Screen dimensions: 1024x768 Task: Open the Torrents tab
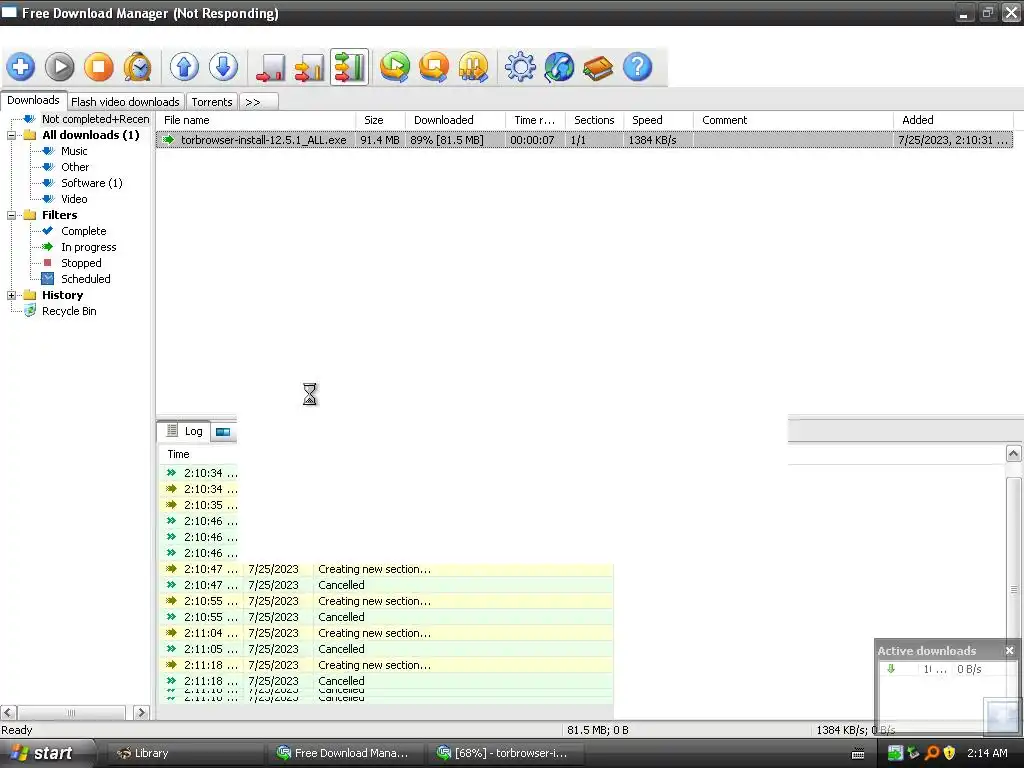[212, 102]
